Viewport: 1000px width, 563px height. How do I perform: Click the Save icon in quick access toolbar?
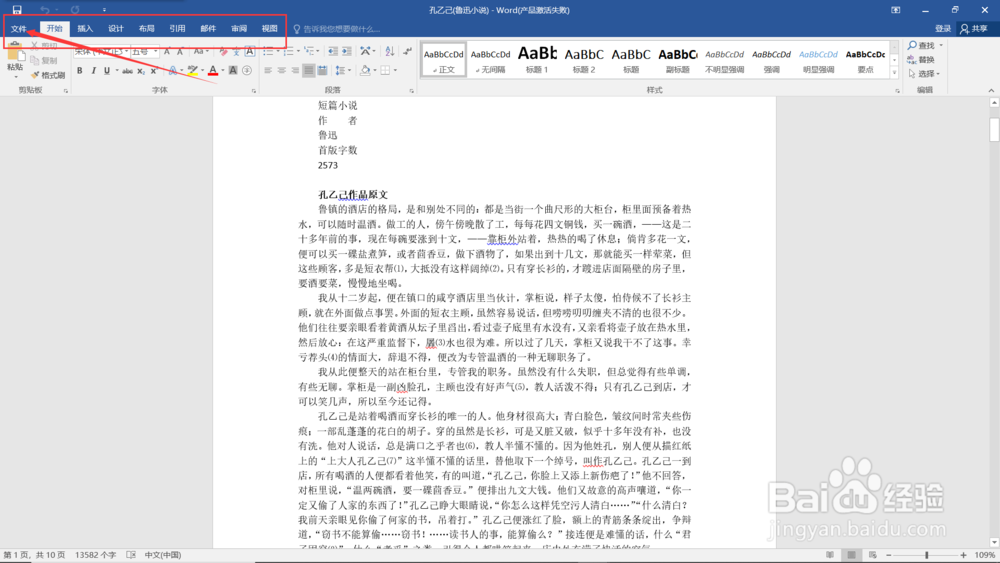(17, 10)
